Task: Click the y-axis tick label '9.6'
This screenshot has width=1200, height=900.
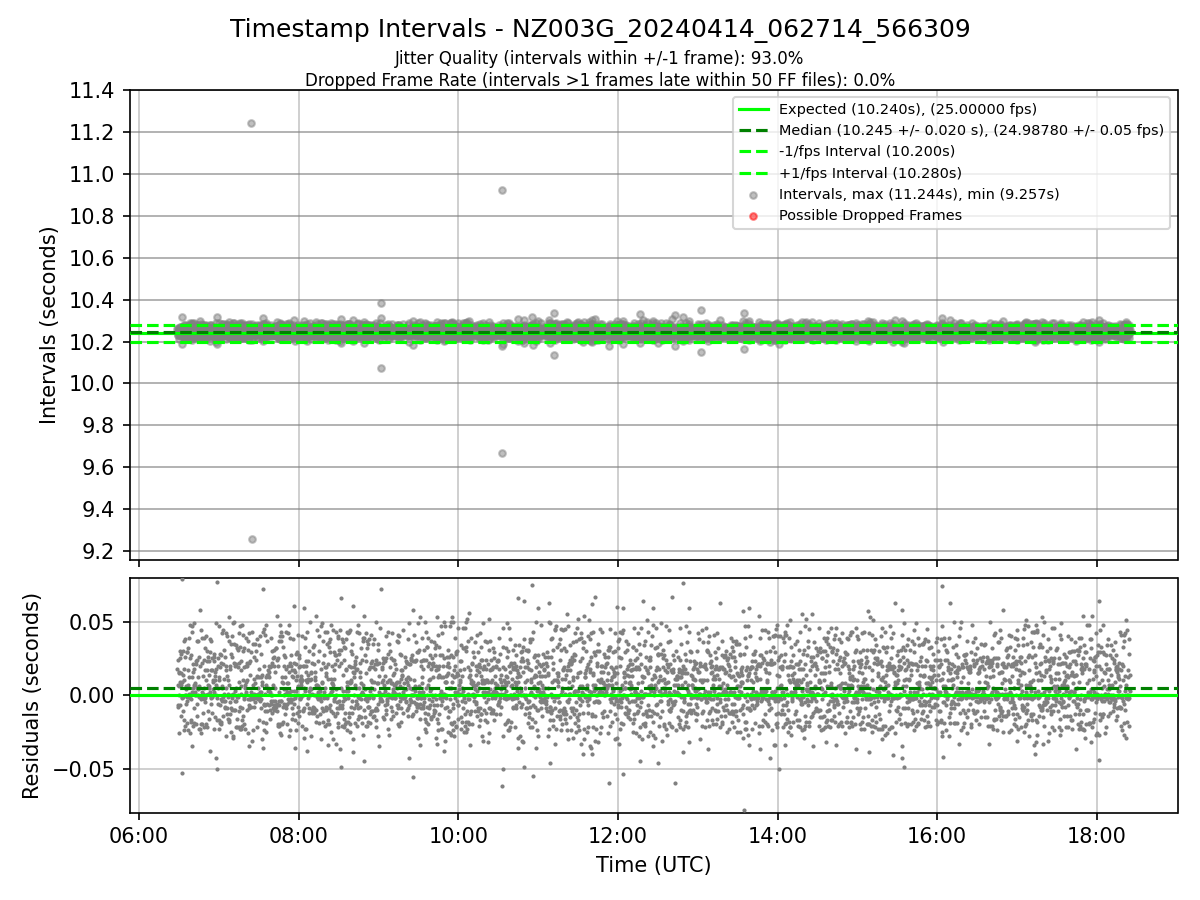Action: pos(100,468)
